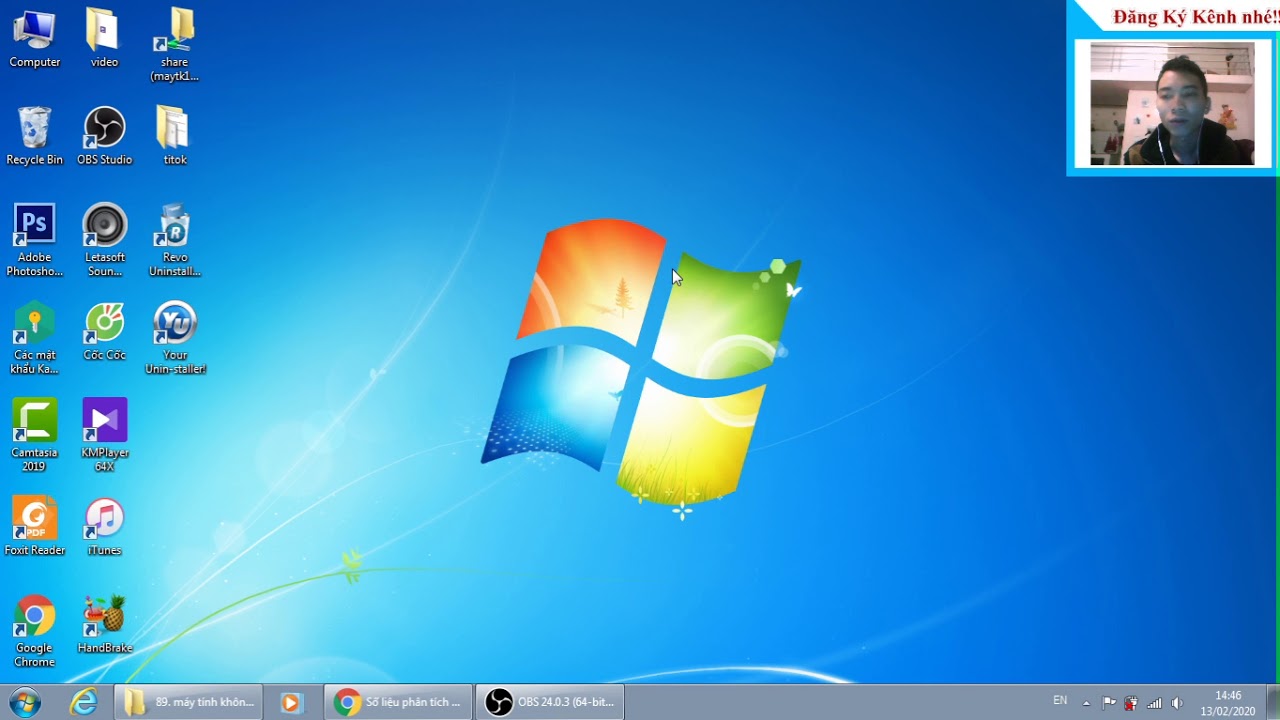Image resolution: width=1280 pixels, height=720 pixels.
Task: Open the Recycle Bin
Action: [x=34, y=136]
